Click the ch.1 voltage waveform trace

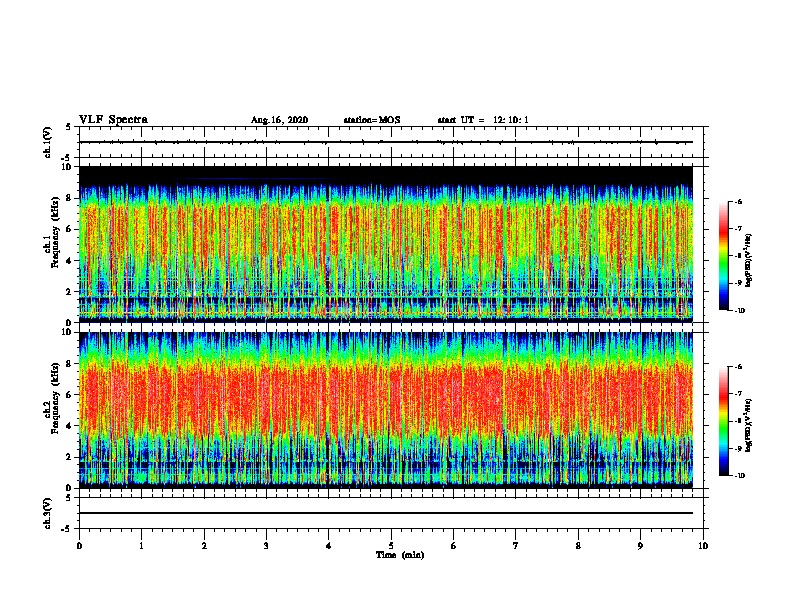click(x=386, y=142)
